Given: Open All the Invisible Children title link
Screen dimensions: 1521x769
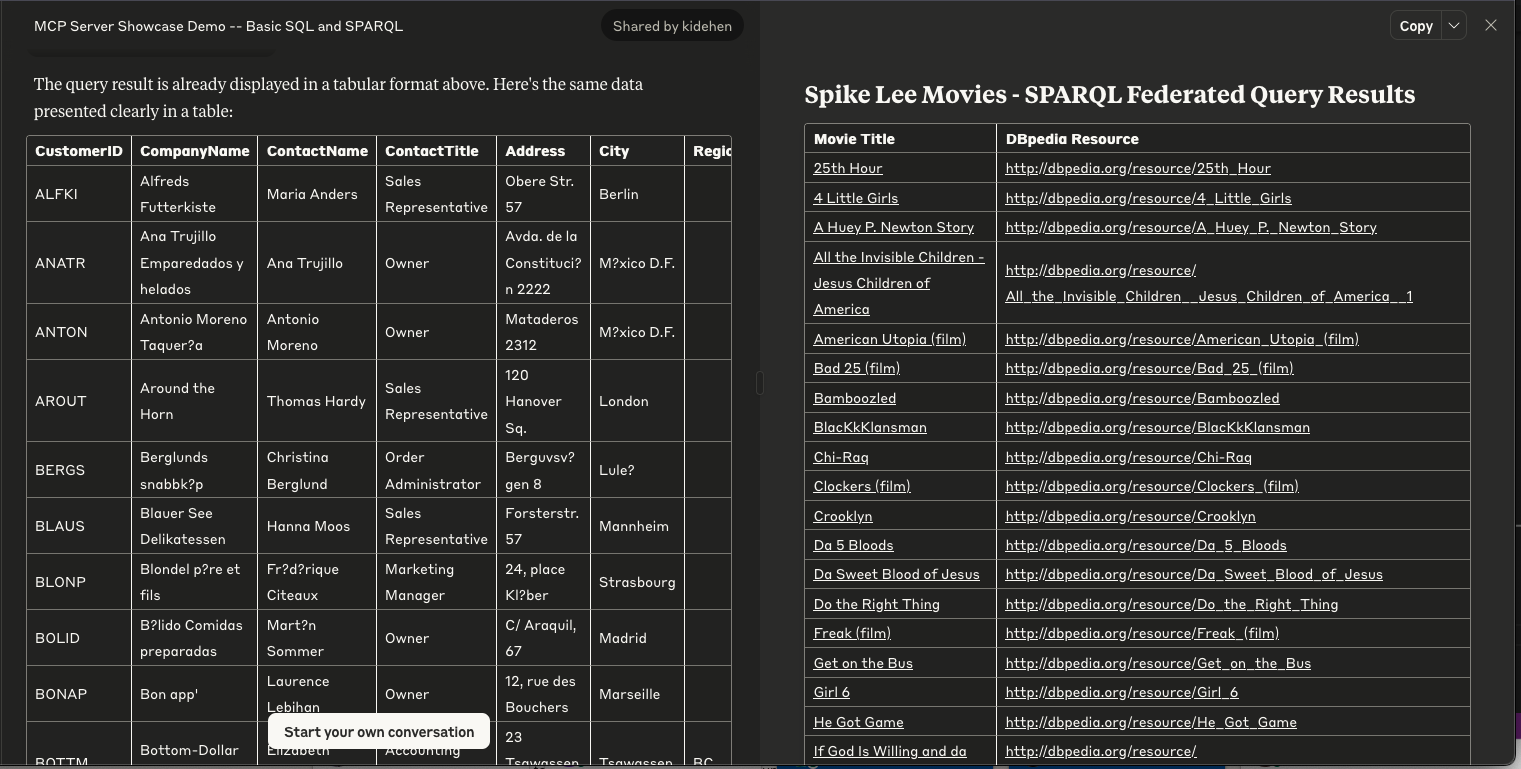Looking at the screenshot, I should tap(899, 283).
